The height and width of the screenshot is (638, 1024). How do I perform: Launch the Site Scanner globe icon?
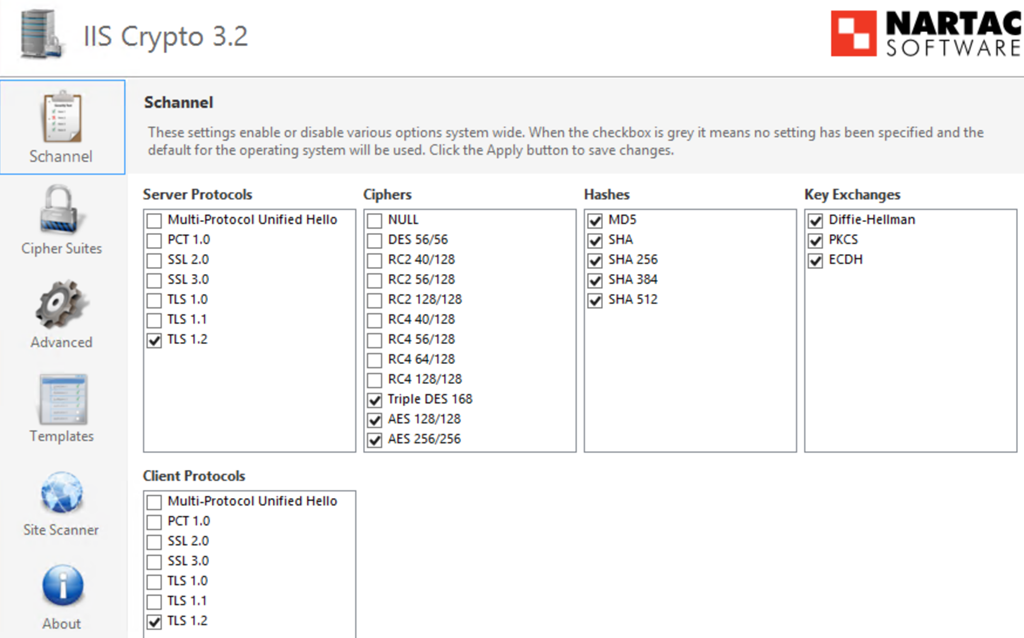[x=62, y=492]
